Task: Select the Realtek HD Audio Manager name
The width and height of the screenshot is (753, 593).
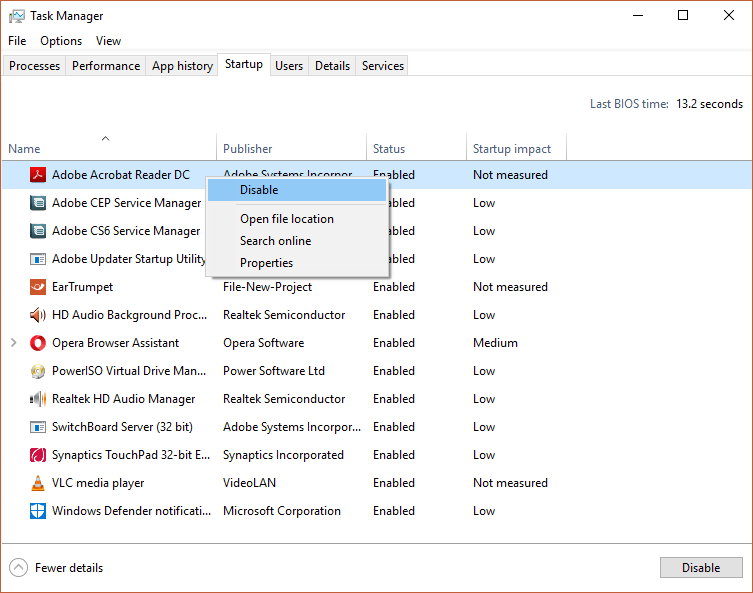Action: pyautogui.click(x=123, y=399)
